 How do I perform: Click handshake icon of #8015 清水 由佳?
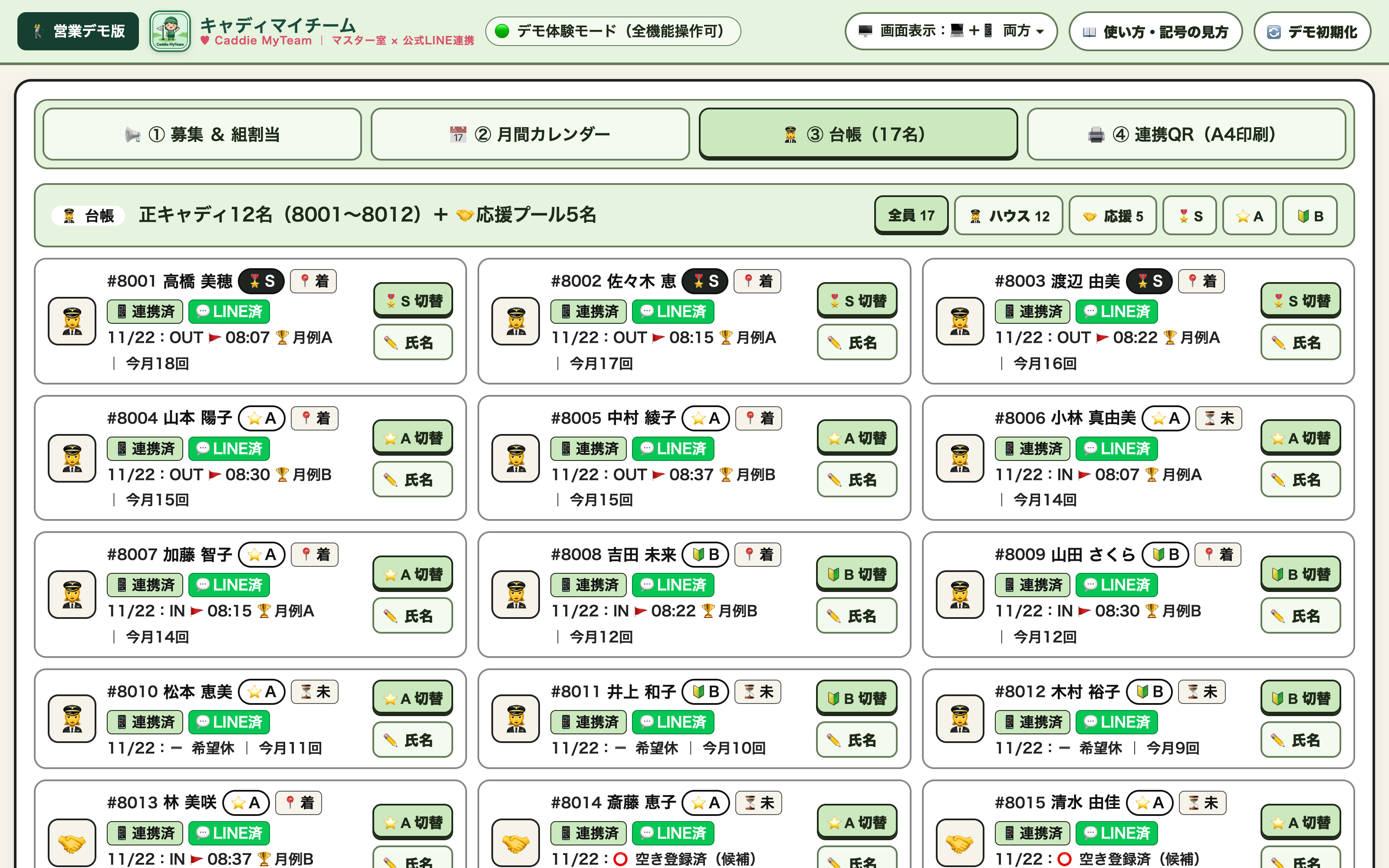pyautogui.click(x=960, y=843)
